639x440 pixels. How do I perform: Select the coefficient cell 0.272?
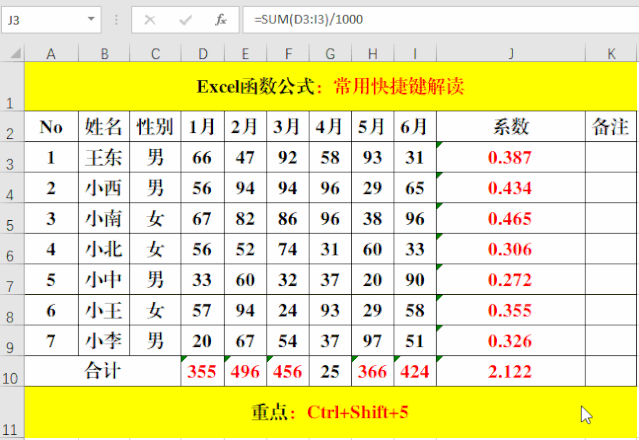511,279
